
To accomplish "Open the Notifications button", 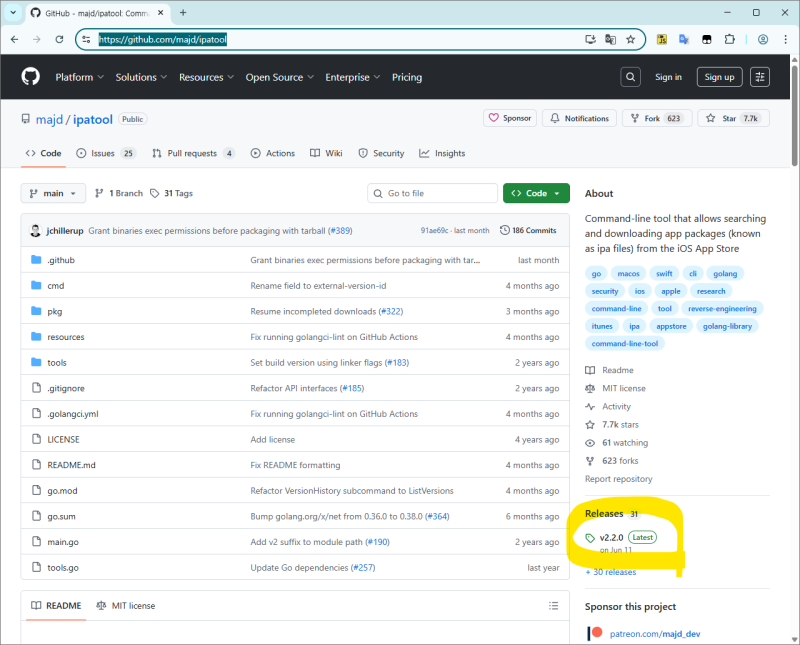I will click(x=579, y=118).
